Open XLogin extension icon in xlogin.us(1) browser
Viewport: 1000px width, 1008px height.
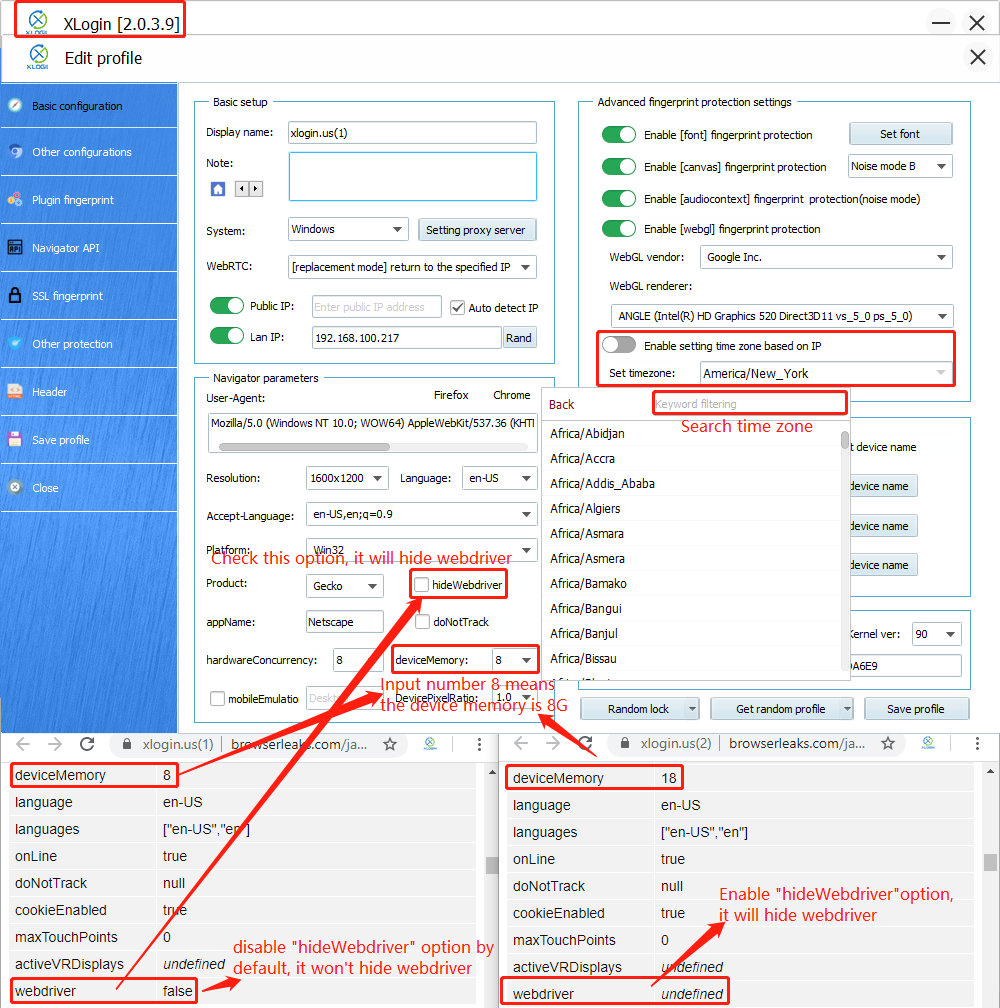click(430, 744)
